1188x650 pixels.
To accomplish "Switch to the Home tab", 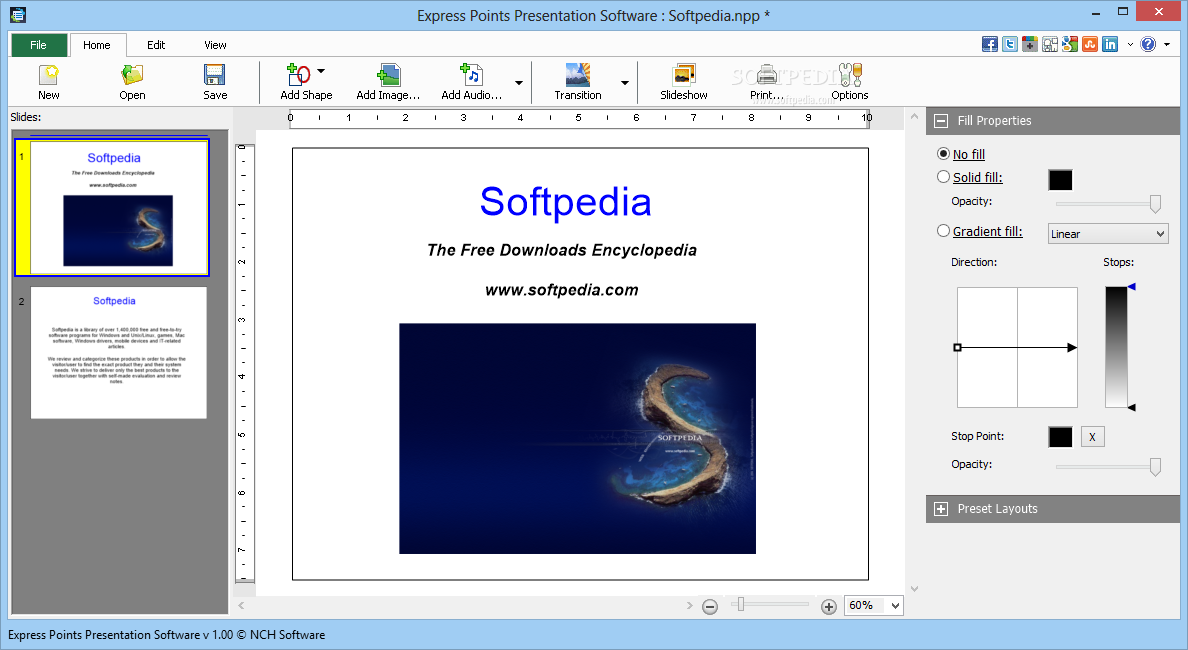I will point(97,45).
